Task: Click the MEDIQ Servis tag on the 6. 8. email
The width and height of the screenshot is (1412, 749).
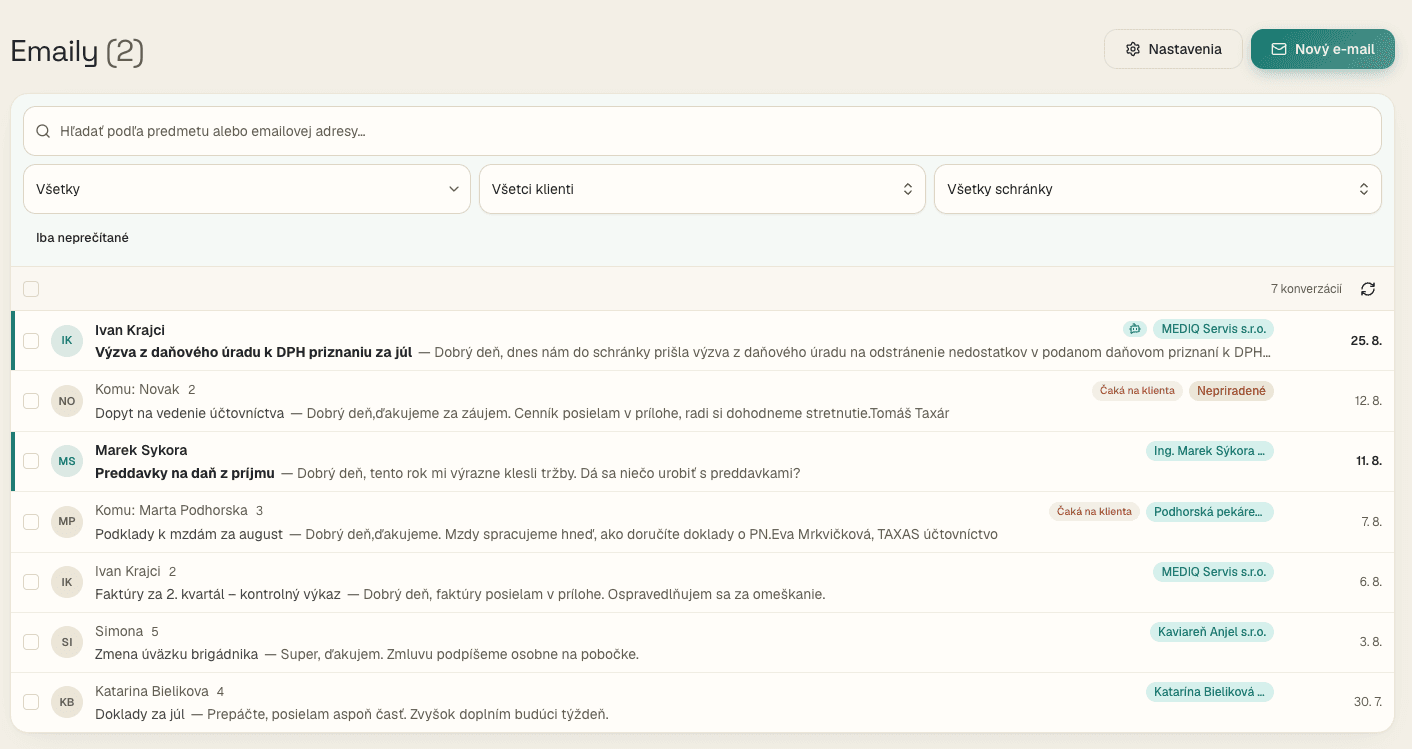Action: pos(1213,571)
